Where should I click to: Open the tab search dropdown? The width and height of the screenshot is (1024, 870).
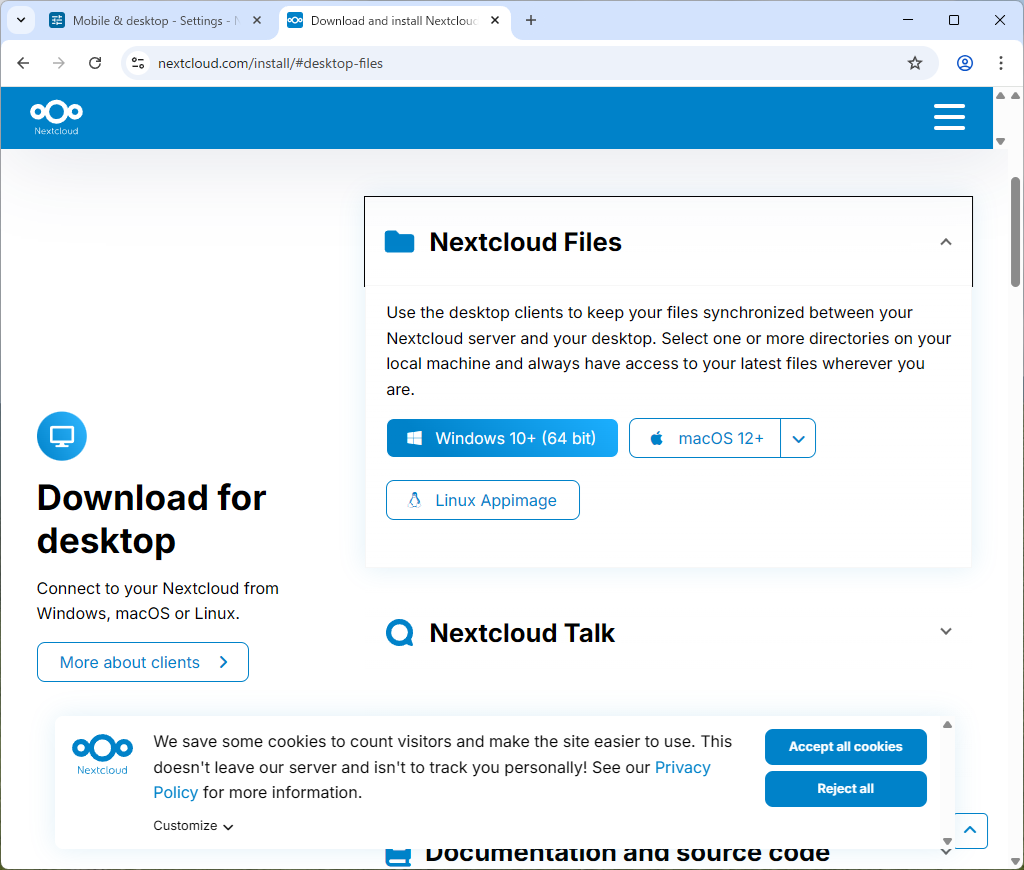tap(20, 20)
